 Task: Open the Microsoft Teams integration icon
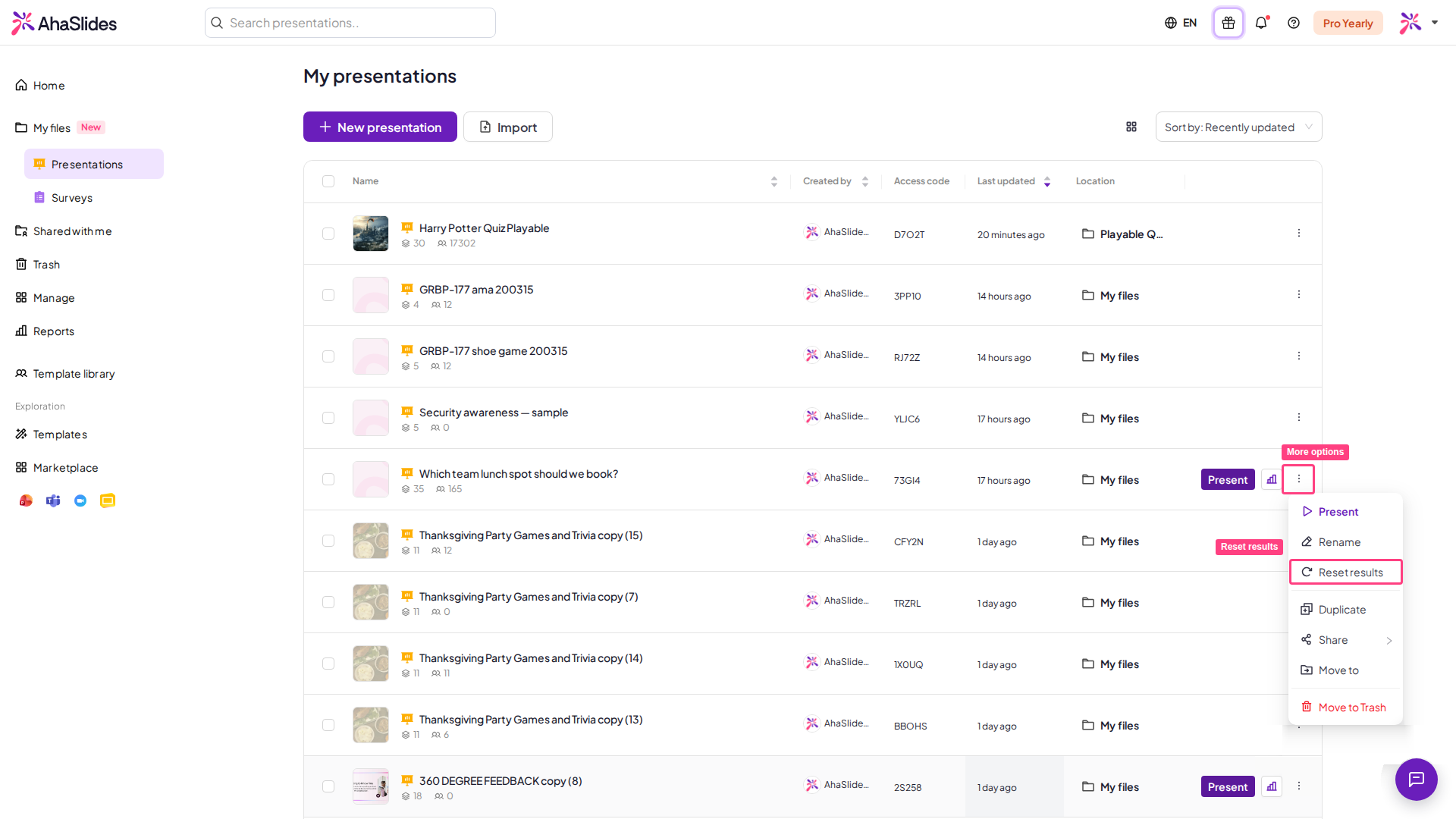point(53,500)
